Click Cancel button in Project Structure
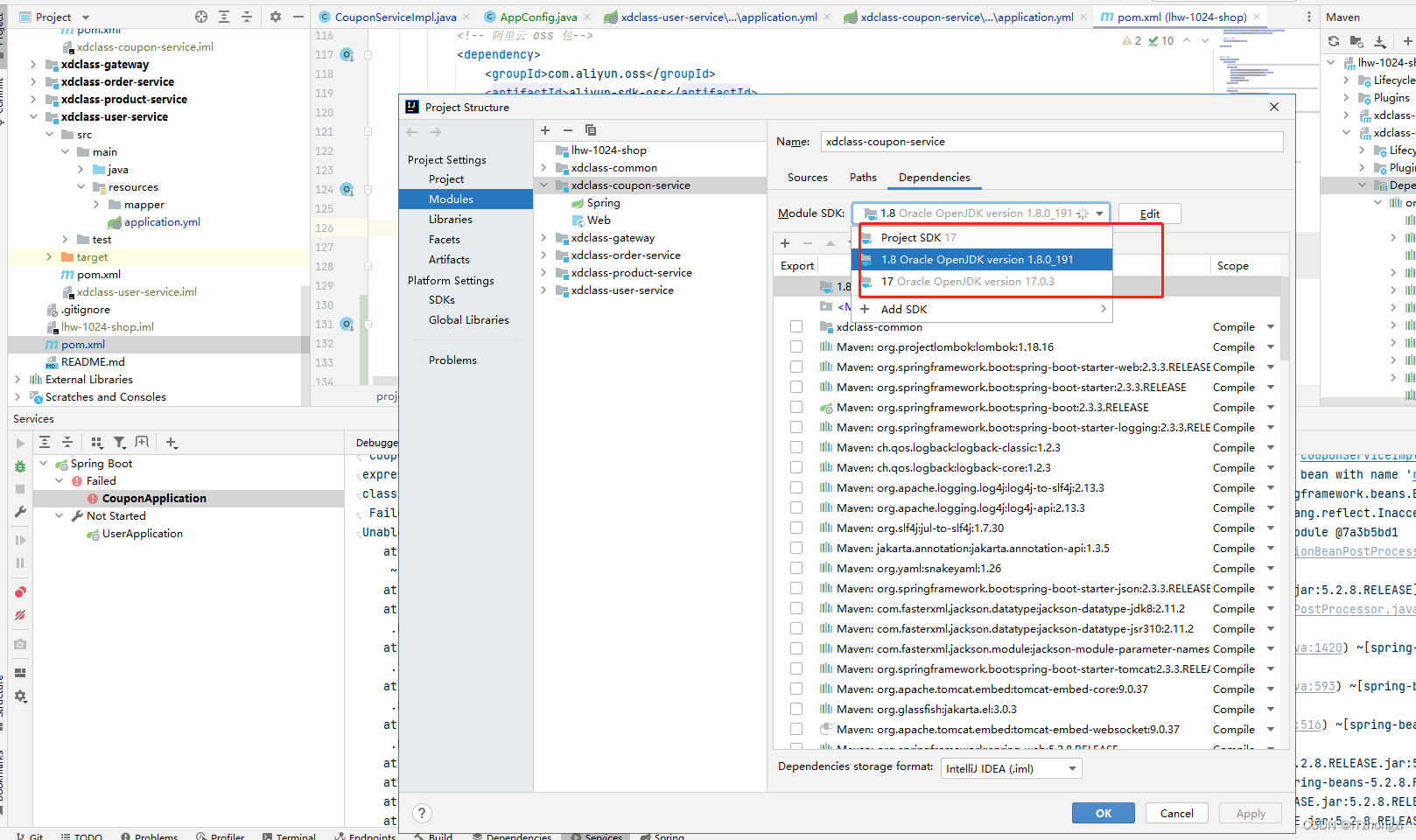Viewport: 1416px width, 840px height. (x=1176, y=813)
